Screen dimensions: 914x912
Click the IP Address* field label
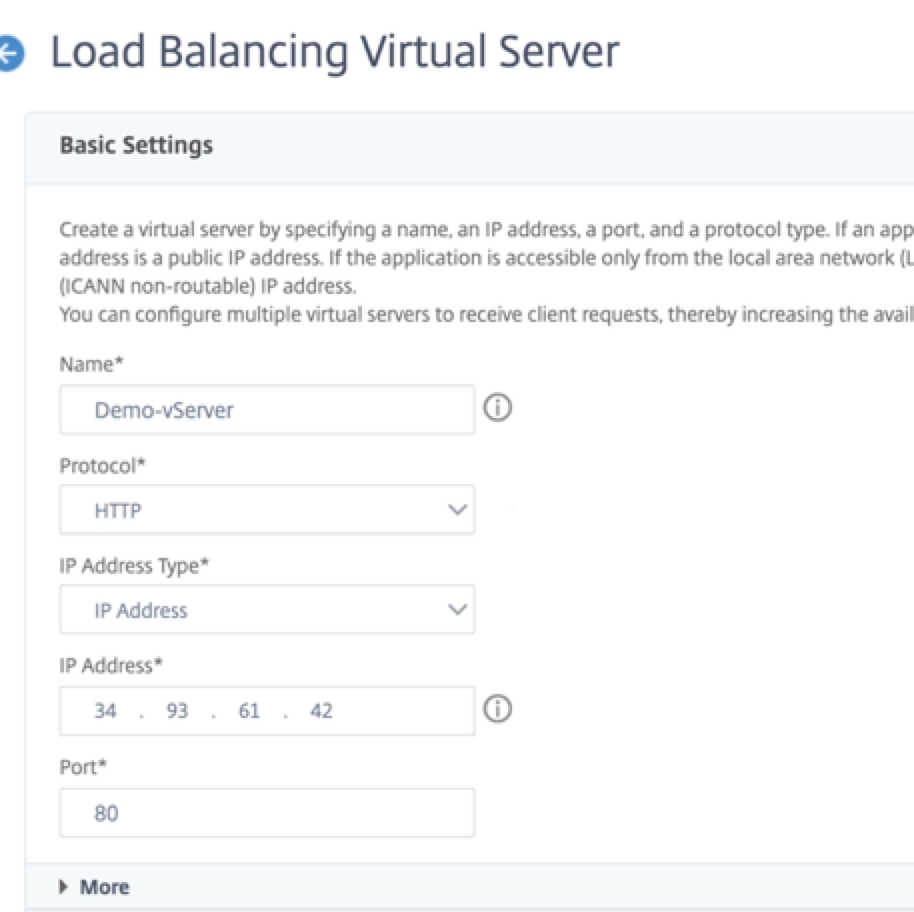coord(111,665)
